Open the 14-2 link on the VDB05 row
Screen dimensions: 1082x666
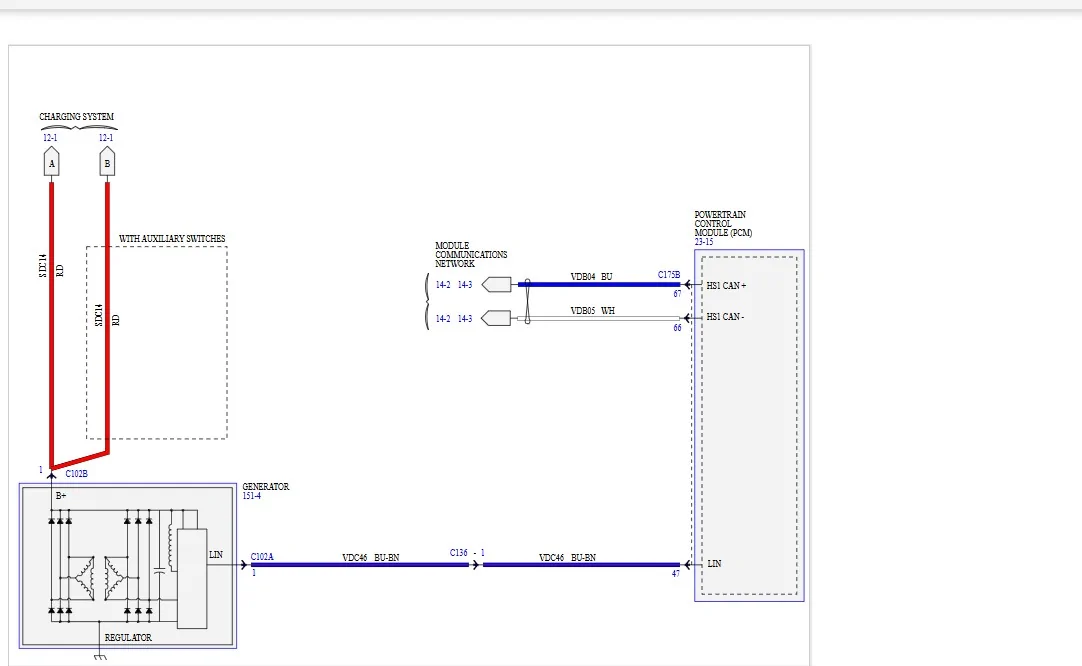[443, 318]
